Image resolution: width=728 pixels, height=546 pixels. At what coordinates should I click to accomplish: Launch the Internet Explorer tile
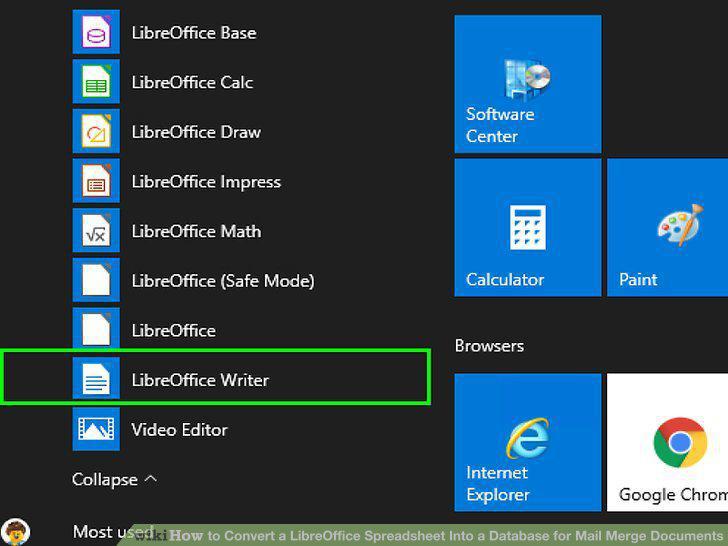(528, 442)
